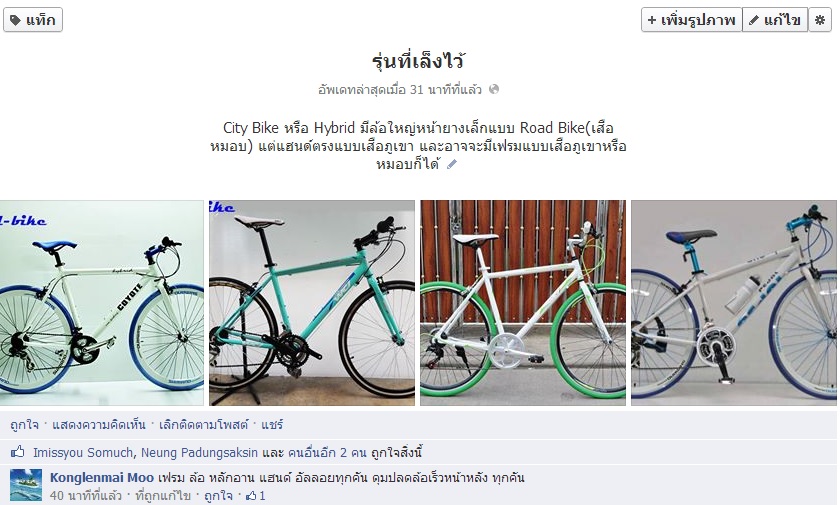This screenshot has width=840, height=505.
Task: Click the Konglenmai Moo profile picture
Action: tap(26, 485)
